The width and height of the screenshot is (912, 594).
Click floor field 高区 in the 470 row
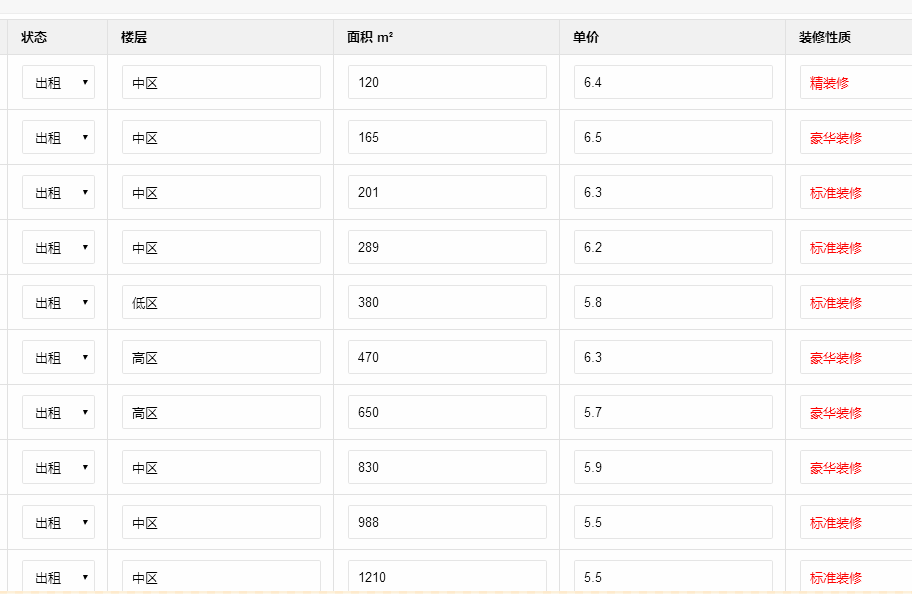(x=221, y=357)
